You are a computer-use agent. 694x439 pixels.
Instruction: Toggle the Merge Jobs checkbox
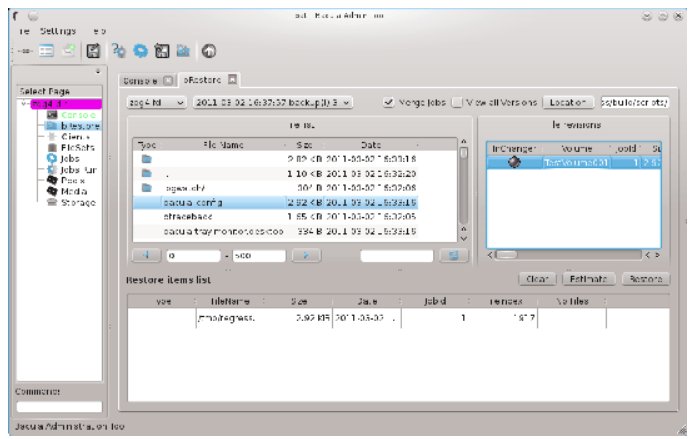pyautogui.click(x=389, y=102)
